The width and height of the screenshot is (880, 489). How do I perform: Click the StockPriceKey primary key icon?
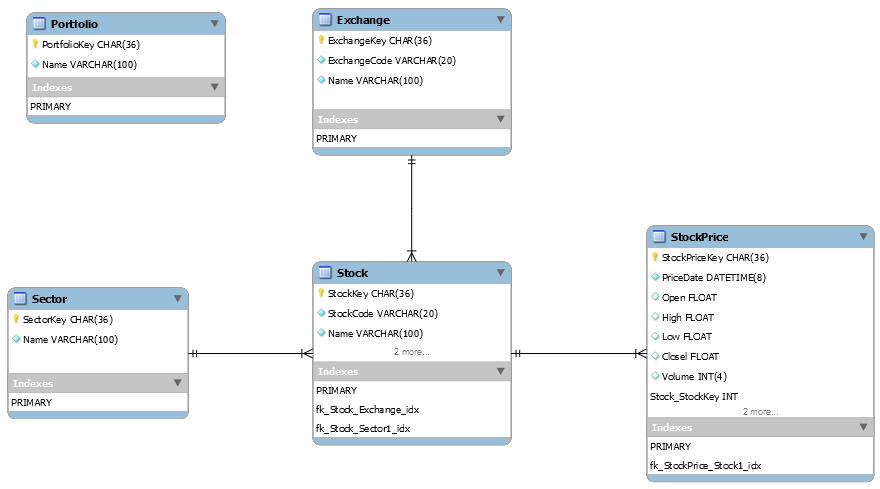point(655,257)
